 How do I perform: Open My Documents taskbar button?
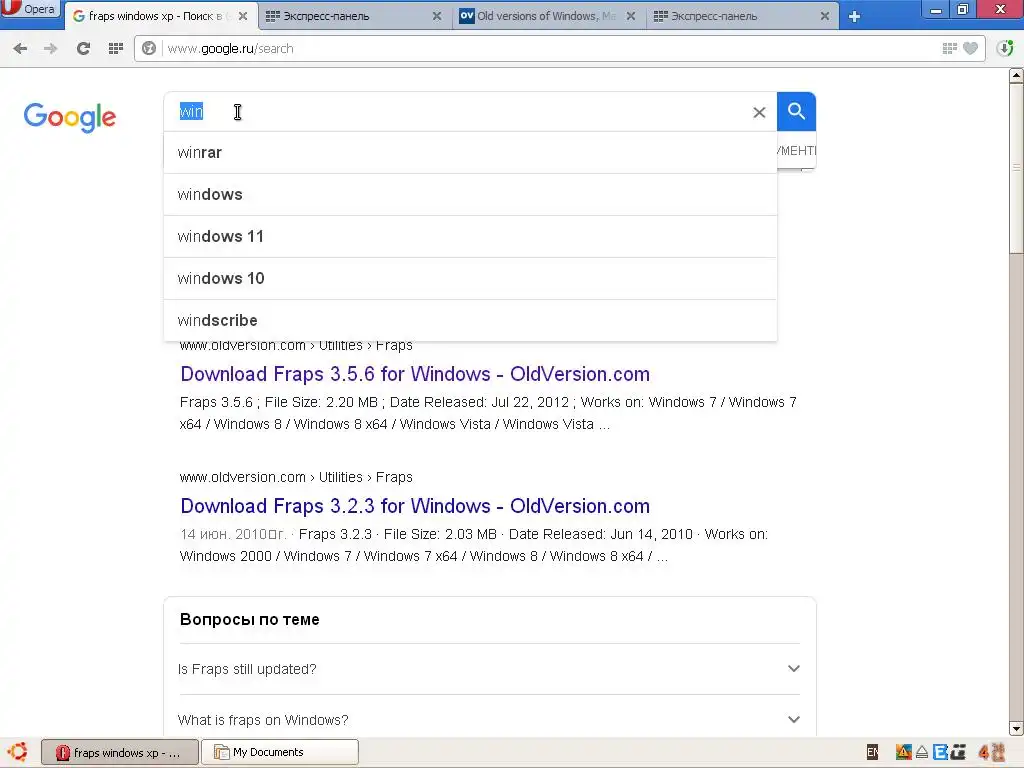(x=280, y=752)
